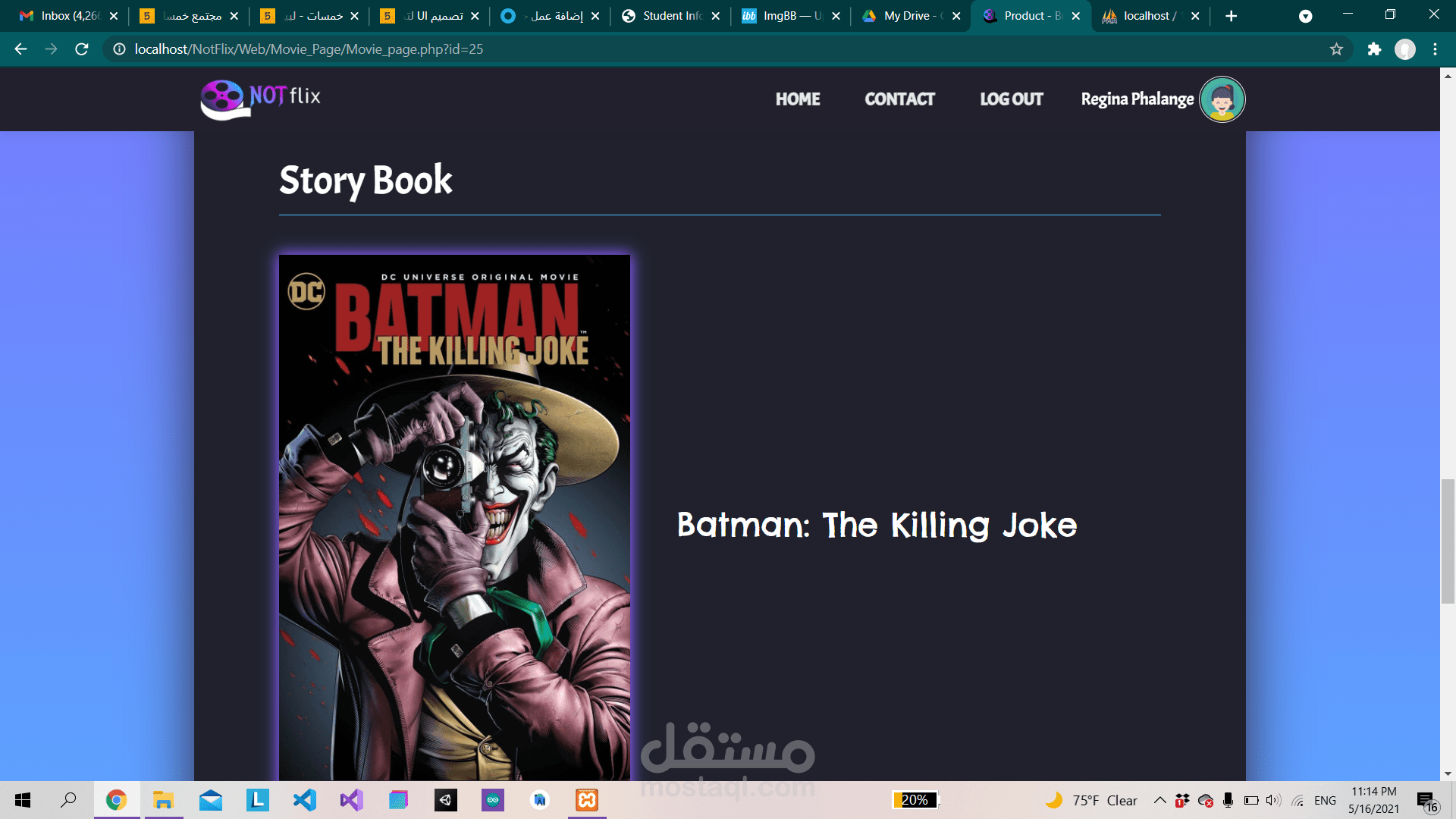
Task: Launch Visual Studio Code from taskbar
Action: [x=305, y=800]
